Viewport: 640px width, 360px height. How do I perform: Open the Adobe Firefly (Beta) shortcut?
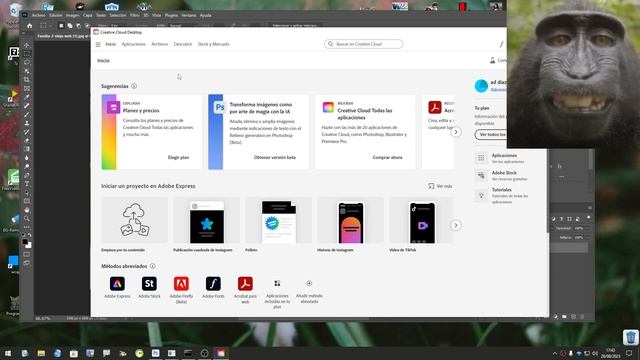click(x=181, y=284)
